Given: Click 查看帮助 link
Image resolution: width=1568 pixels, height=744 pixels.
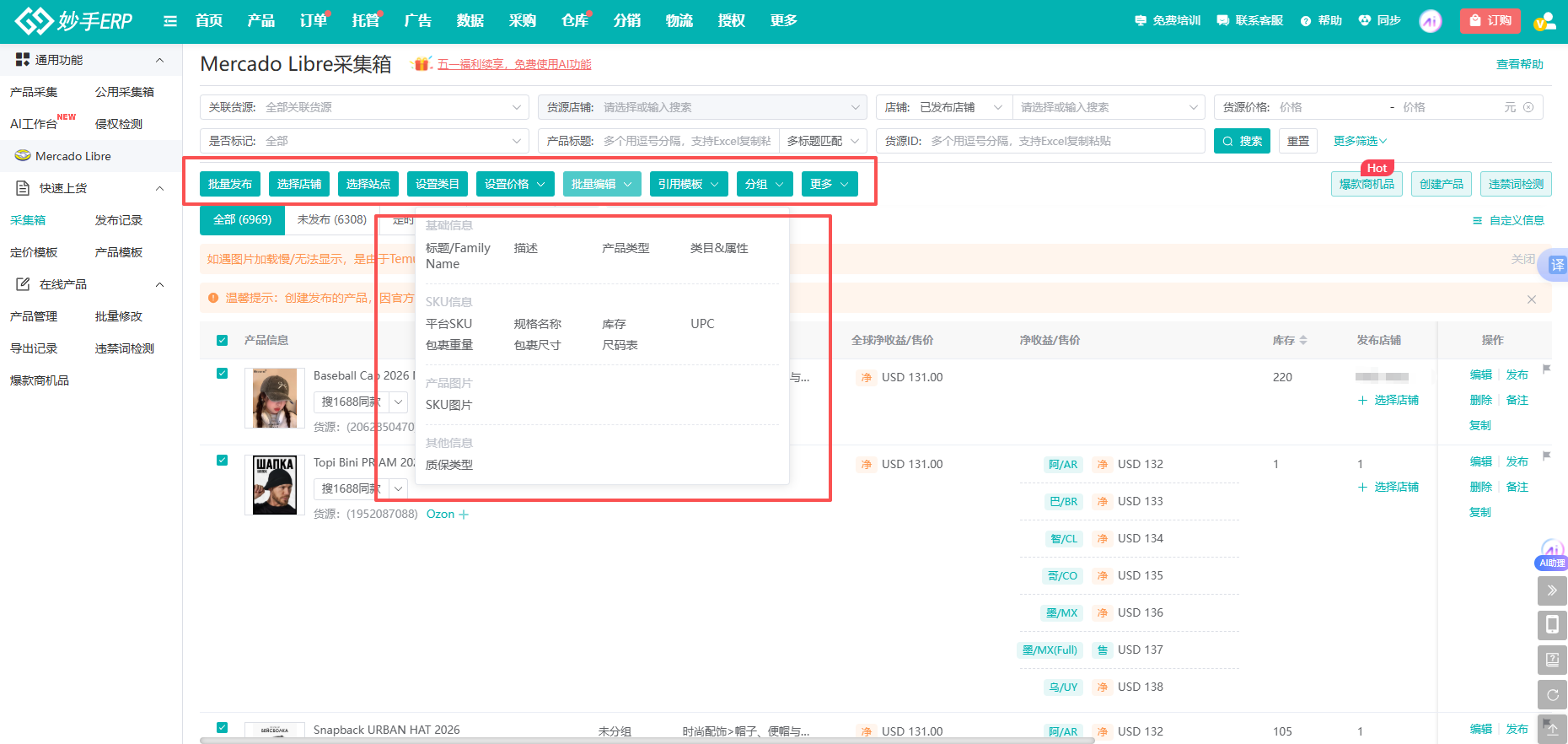Looking at the screenshot, I should [1519, 64].
